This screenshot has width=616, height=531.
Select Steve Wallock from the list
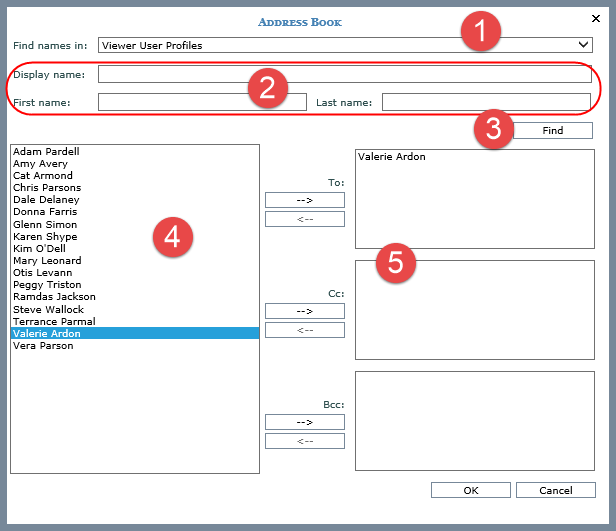coord(48,310)
